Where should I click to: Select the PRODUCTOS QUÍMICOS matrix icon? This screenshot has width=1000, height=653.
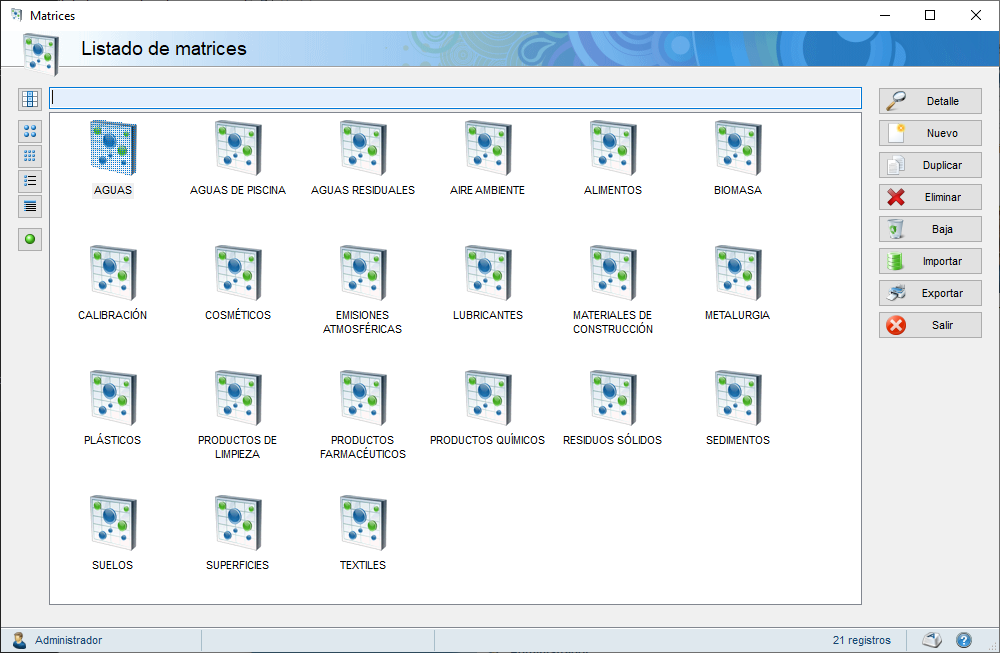pyautogui.click(x=488, y=398)
